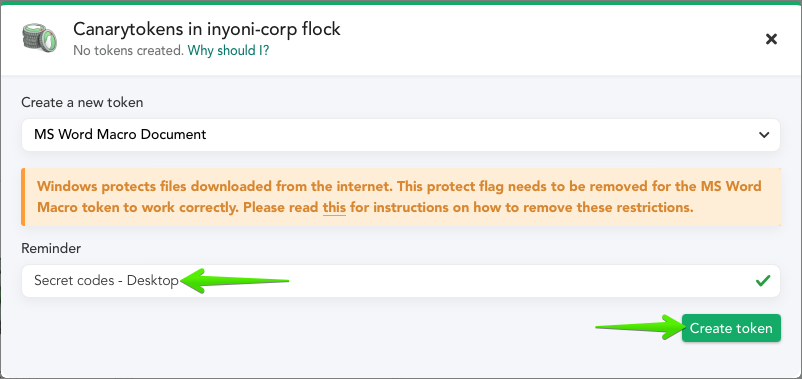Click the green arrow beside the reminder text
The width and height of the screenshot is (802, 379).
click(x=235, y=280)
